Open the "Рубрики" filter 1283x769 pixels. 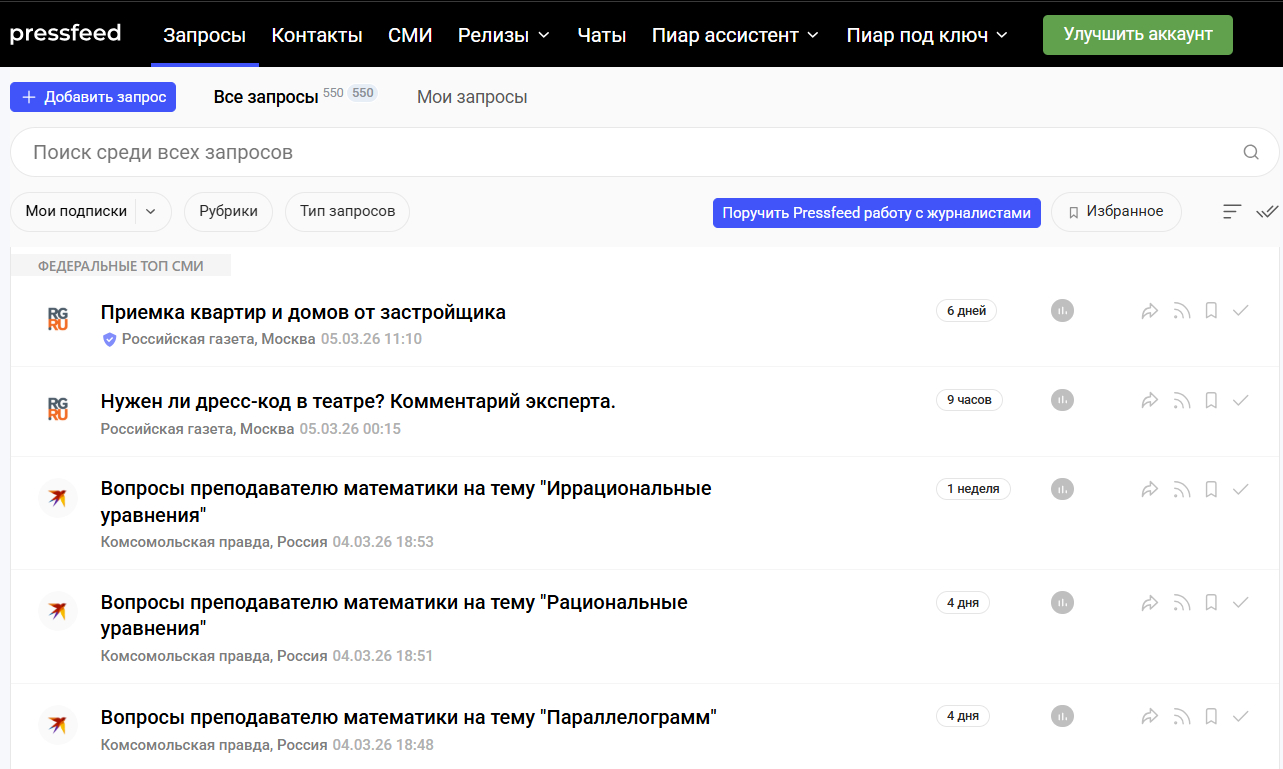(228, 212)
